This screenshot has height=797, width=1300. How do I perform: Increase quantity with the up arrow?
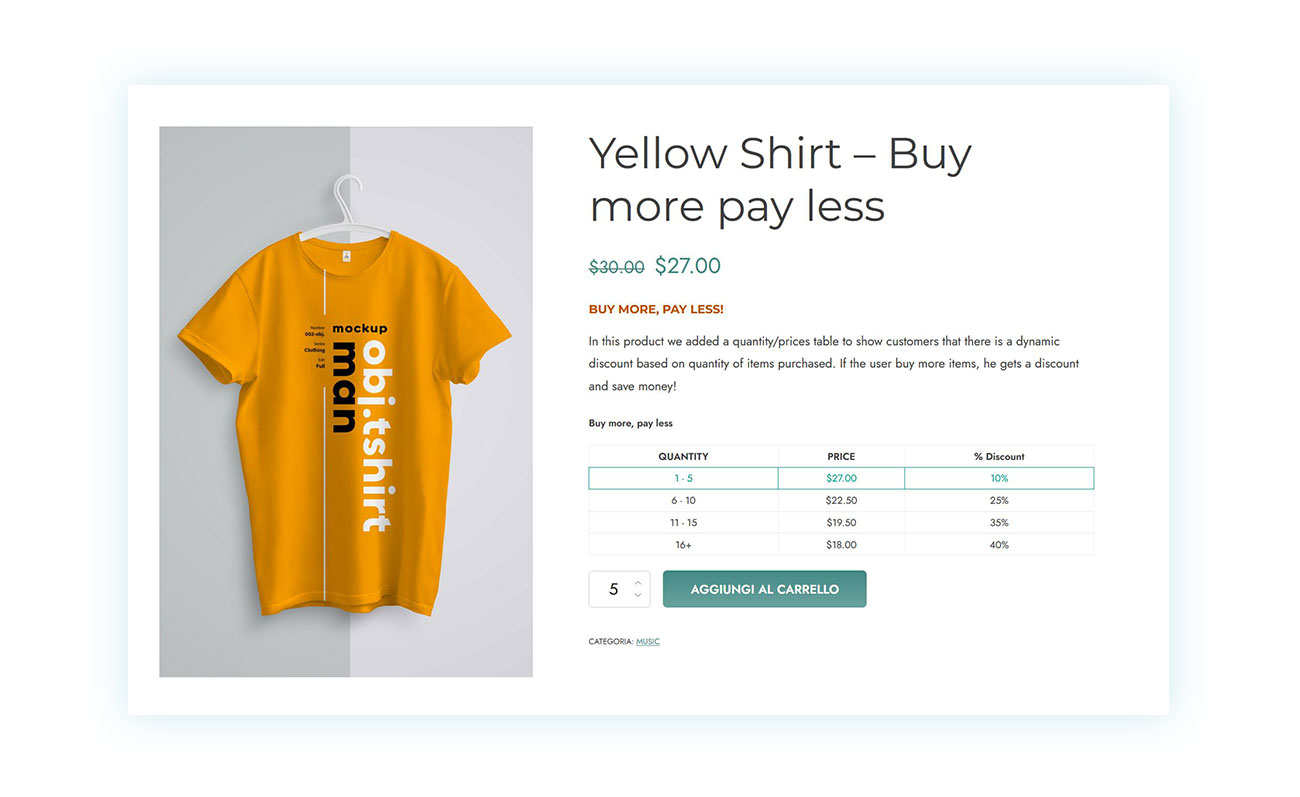[638, 582]
